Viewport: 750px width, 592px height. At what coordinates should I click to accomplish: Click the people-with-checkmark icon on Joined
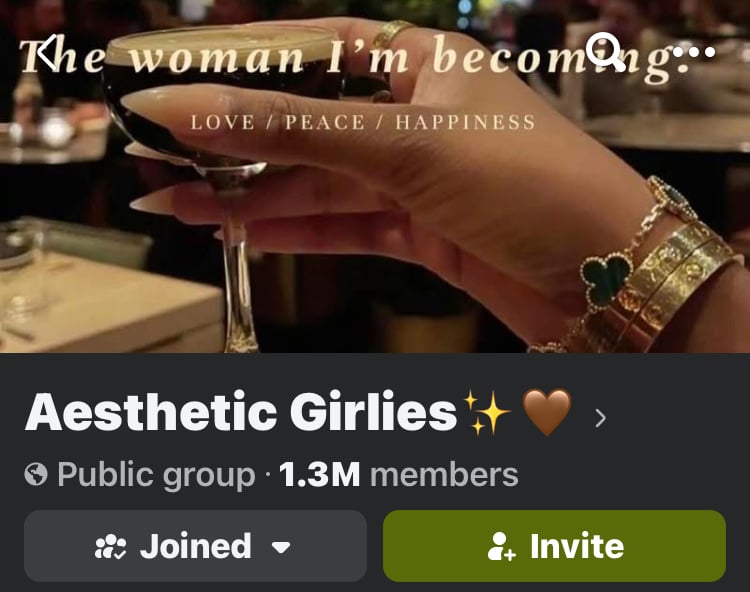(110, 547)
